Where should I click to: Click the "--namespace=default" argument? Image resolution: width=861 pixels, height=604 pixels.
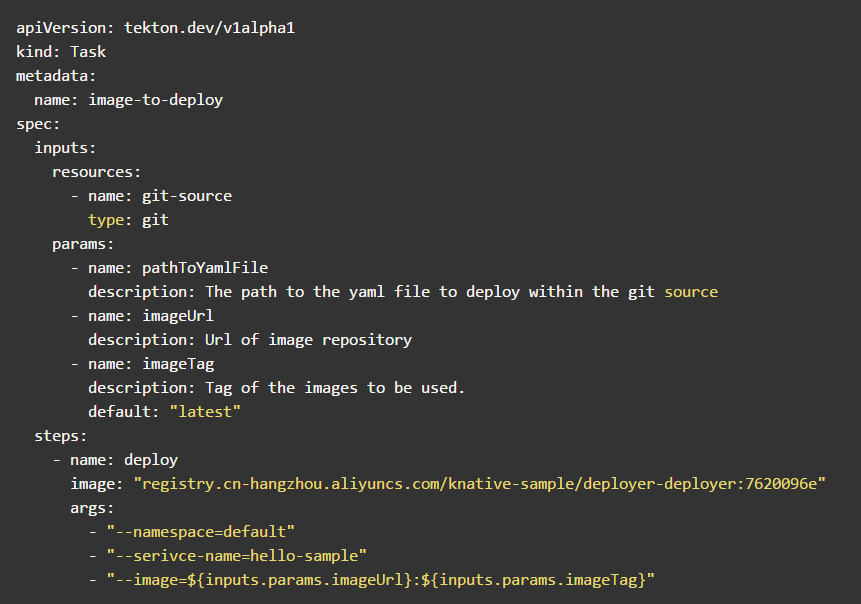point(200,532)
